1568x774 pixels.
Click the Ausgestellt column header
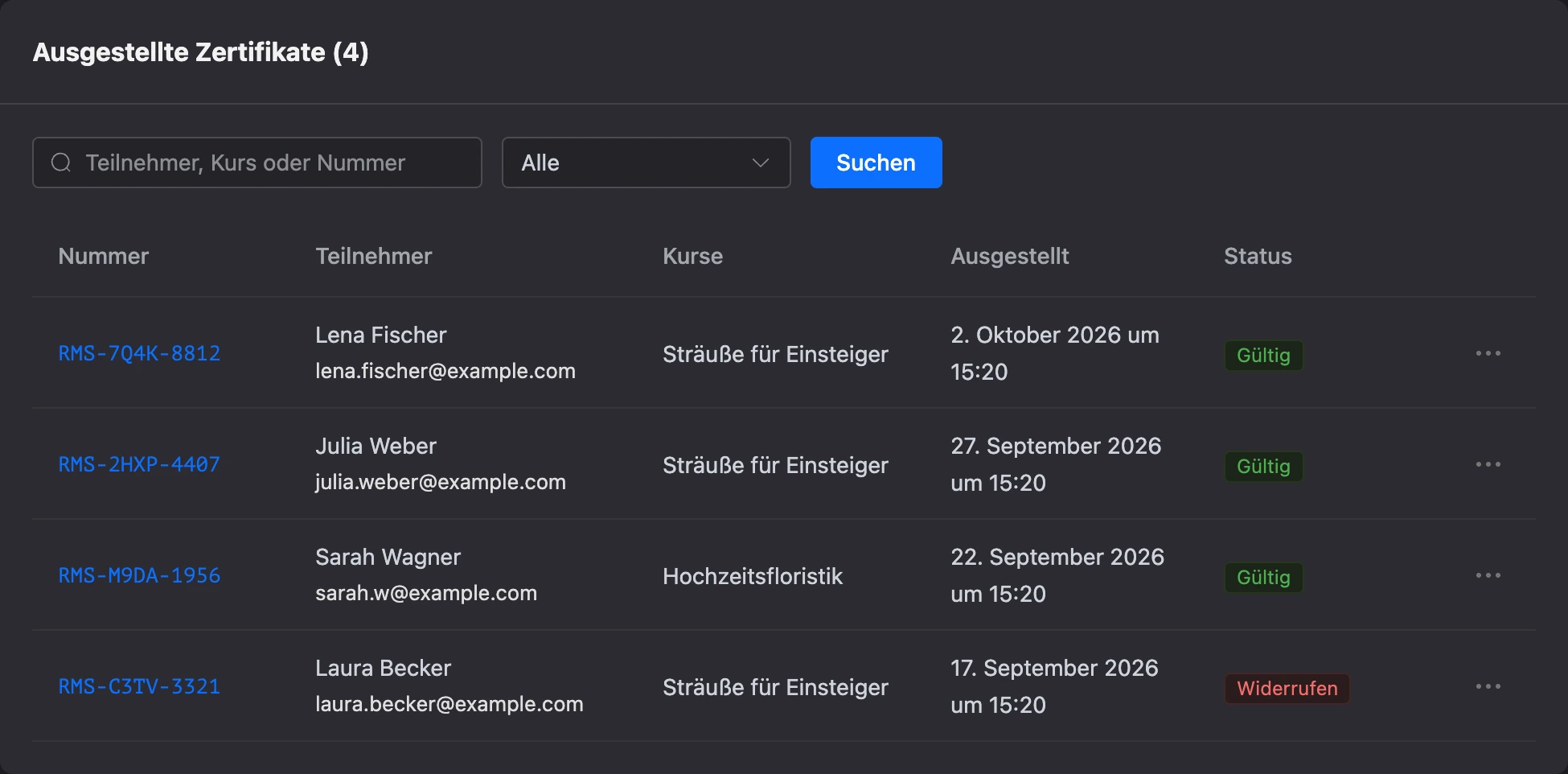point(1010,256)
